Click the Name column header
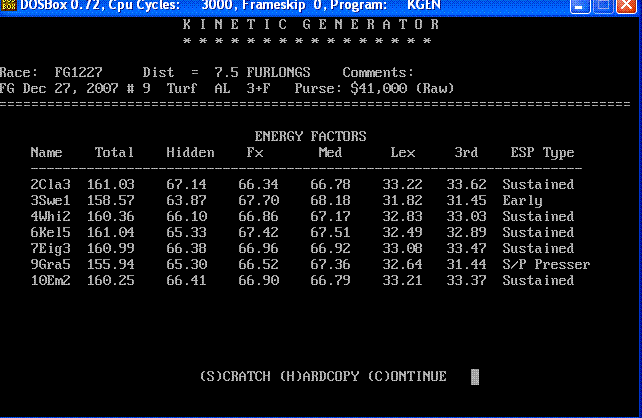Screen dimensions: 642x418 [x=46, y=153]
